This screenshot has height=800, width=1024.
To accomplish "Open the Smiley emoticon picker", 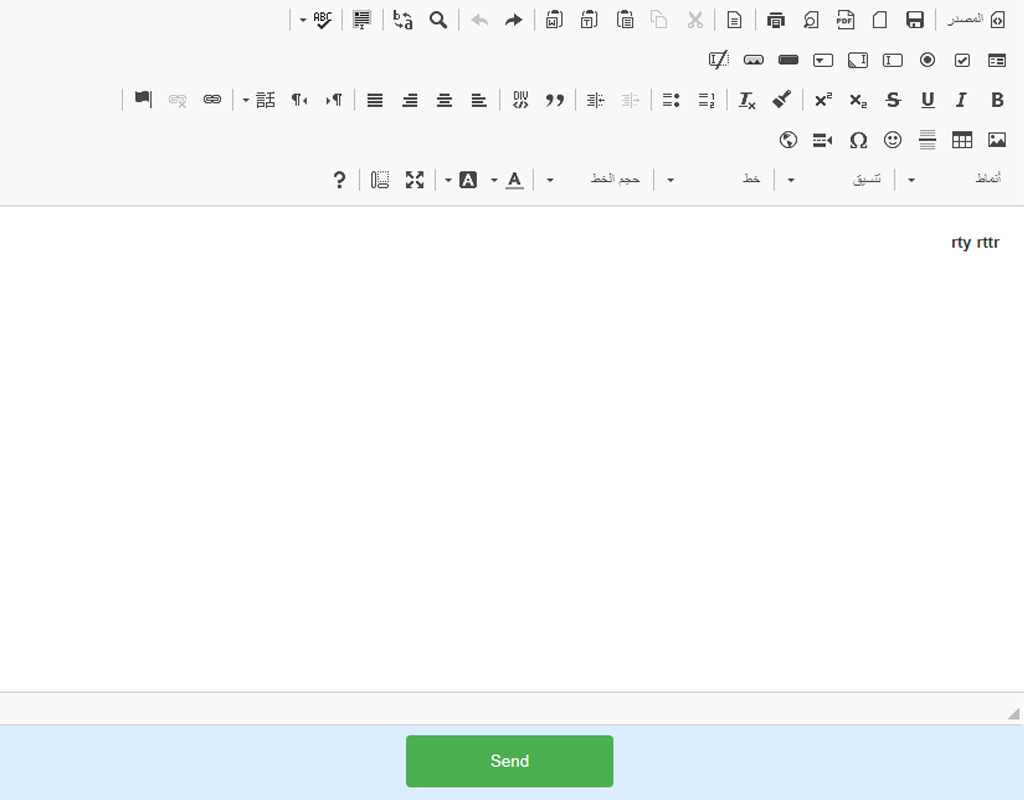I will coord(892,140).
